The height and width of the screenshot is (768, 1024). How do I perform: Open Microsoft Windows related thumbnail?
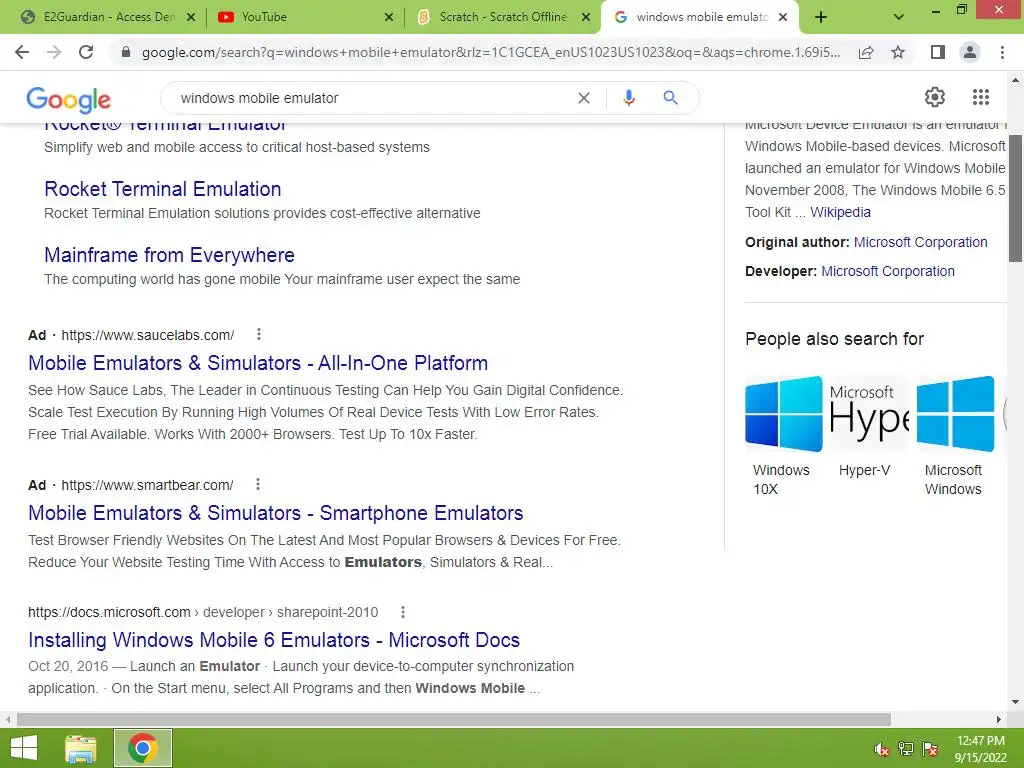point(955,413)
